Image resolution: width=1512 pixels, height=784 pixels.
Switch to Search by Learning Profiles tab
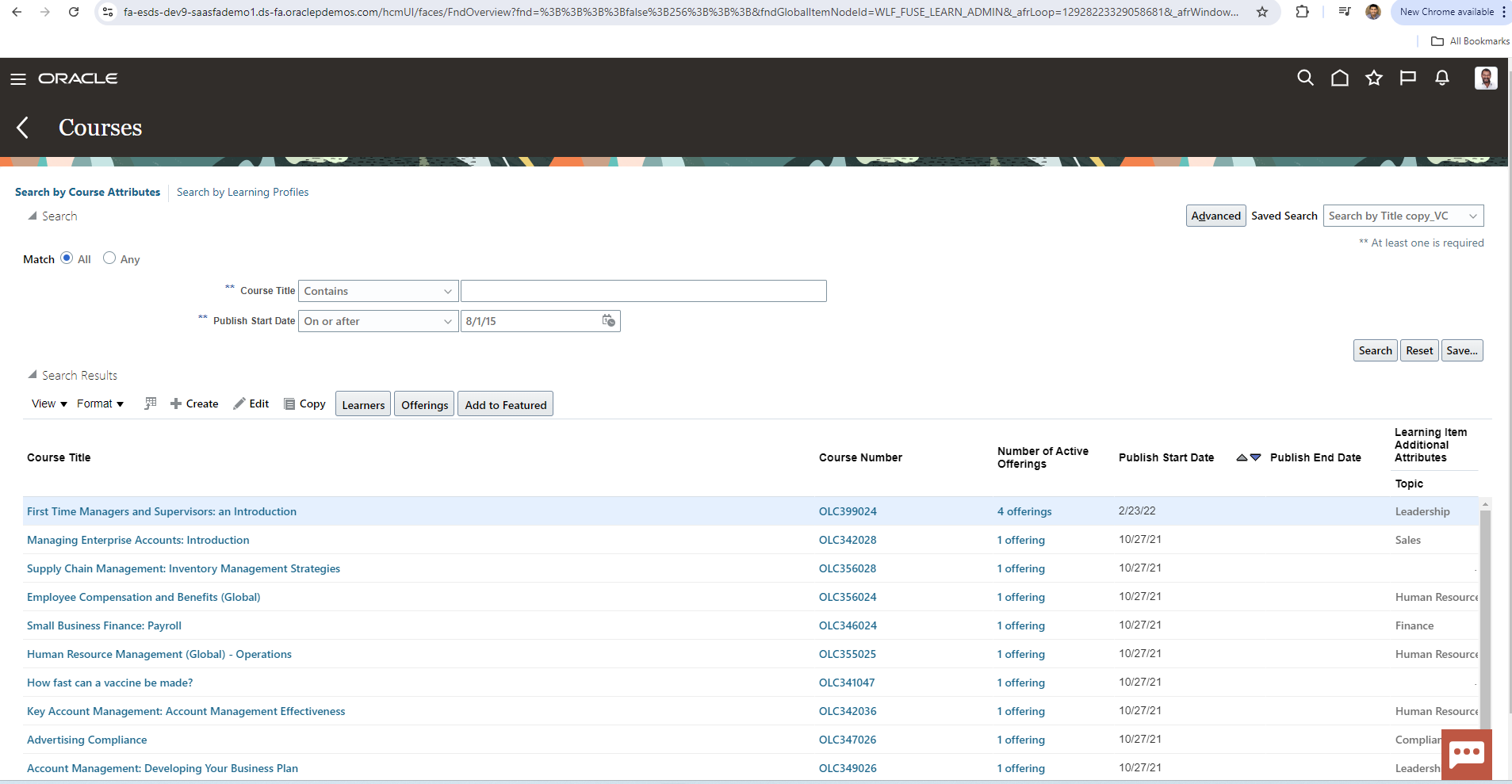pos(243,192)
